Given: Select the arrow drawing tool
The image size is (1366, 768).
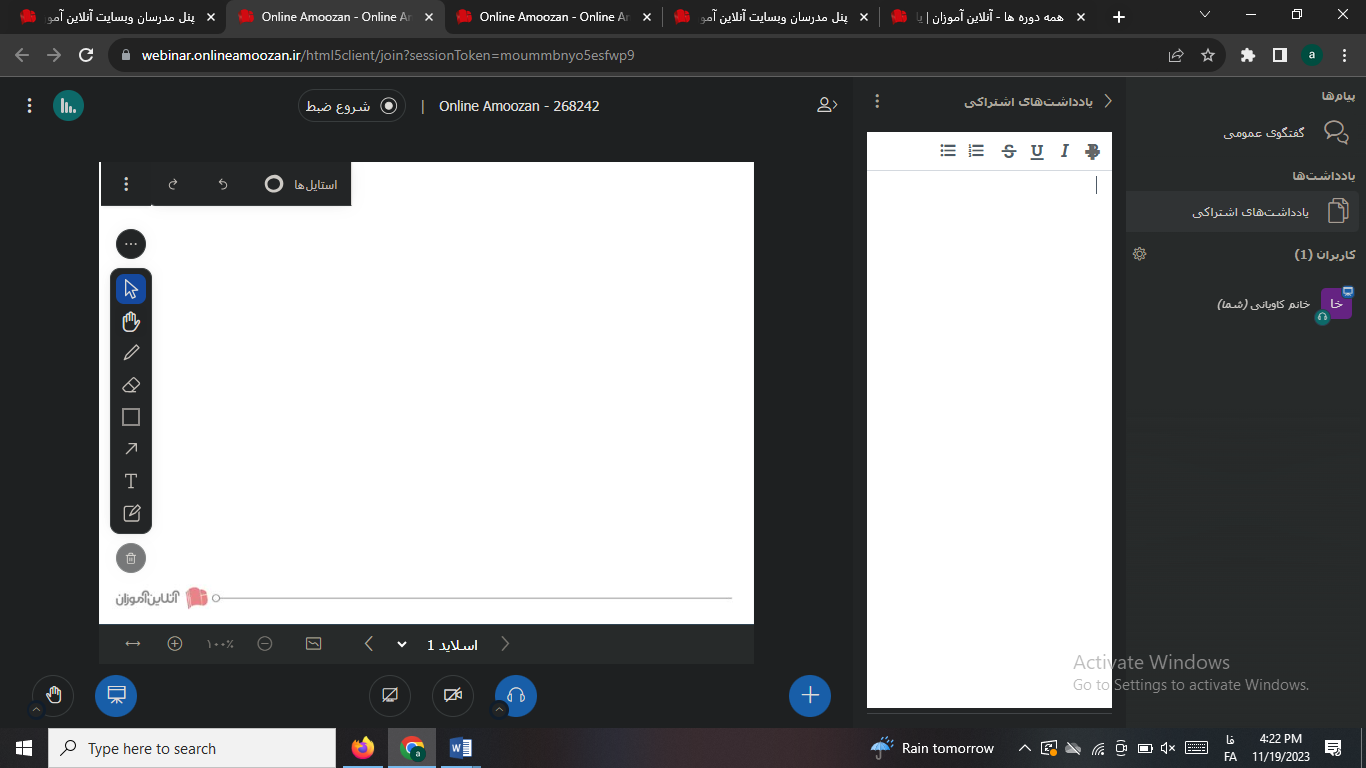Looking at the screenshot, I should click(131, 449).
